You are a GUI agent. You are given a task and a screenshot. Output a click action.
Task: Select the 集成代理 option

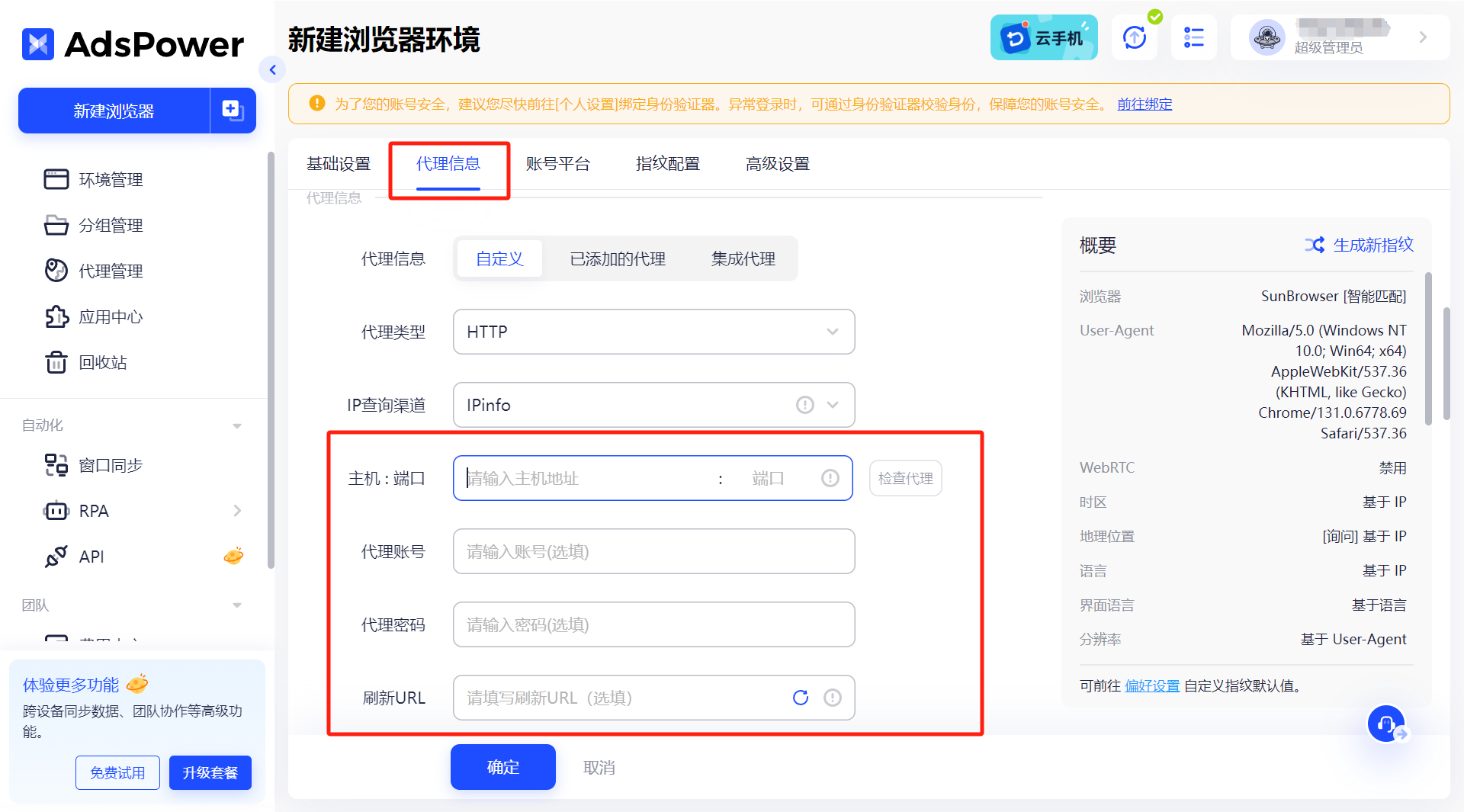pos(743,258)
